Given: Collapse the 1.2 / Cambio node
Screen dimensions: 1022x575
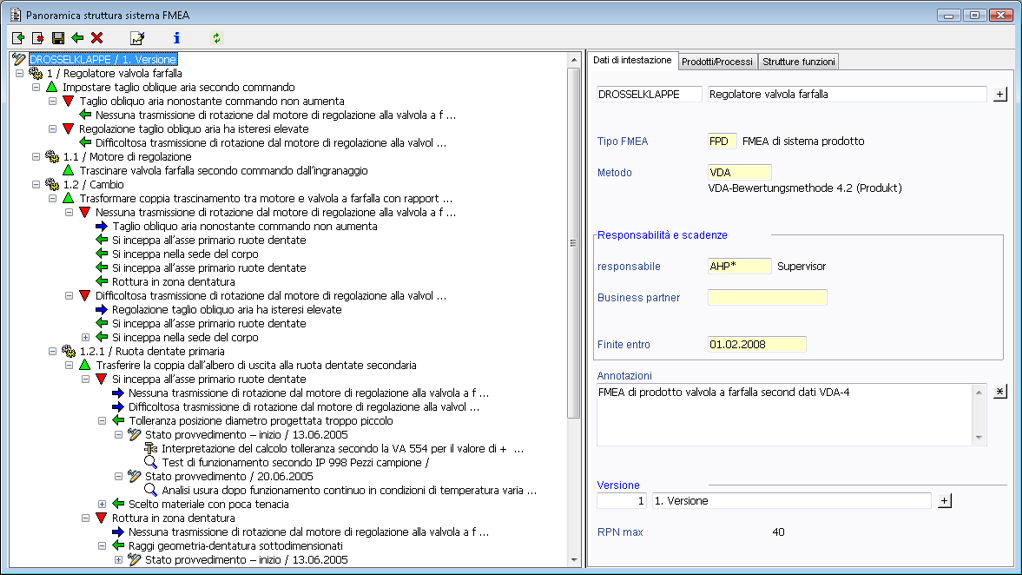Looking at the screenshot, I should pos(36,184).
